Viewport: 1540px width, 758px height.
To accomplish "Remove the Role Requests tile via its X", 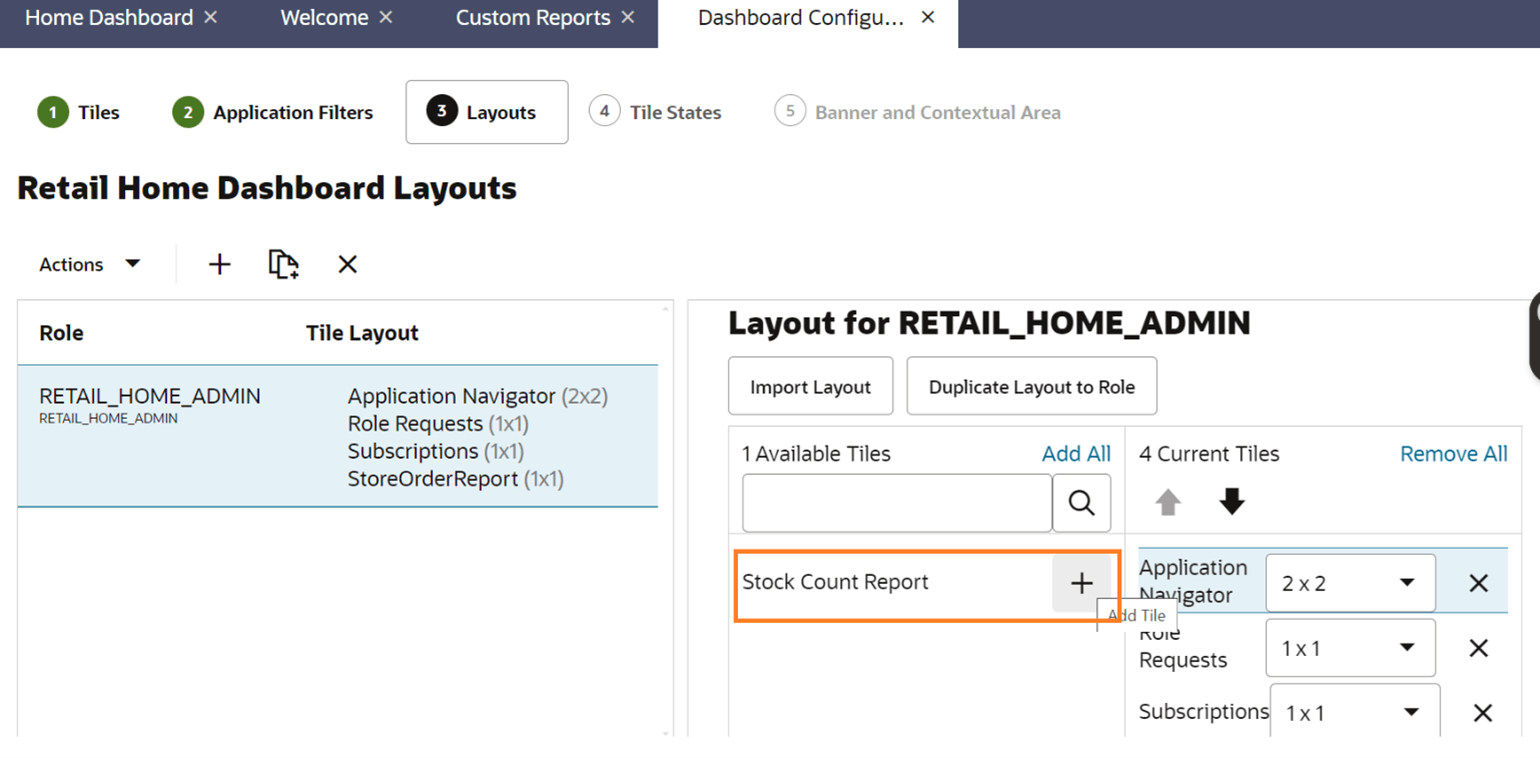I will click(x=1478, y=647).
